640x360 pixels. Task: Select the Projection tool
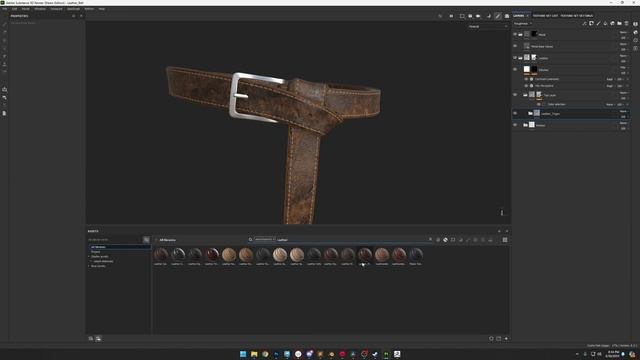tap(4, 40)
